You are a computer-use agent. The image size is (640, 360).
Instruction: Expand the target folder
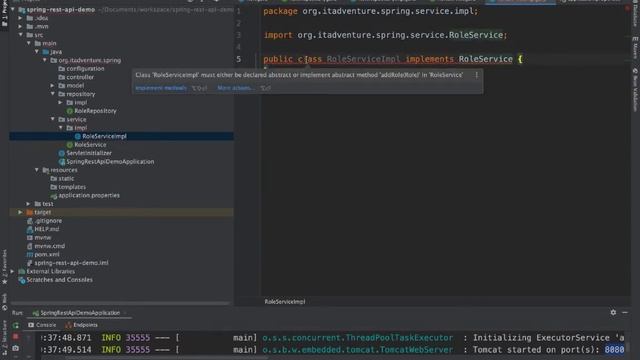point(20,212)
